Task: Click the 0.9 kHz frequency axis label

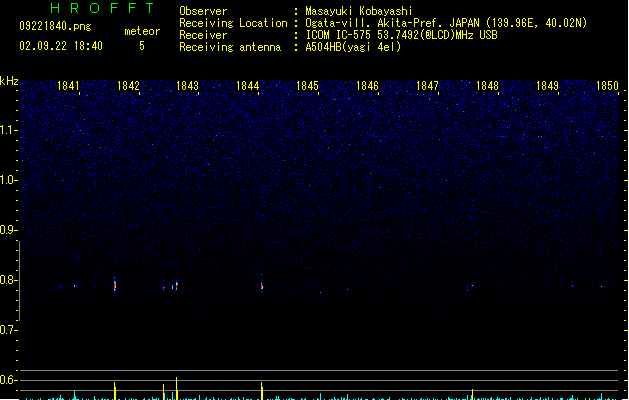Action: click(8, 230)
